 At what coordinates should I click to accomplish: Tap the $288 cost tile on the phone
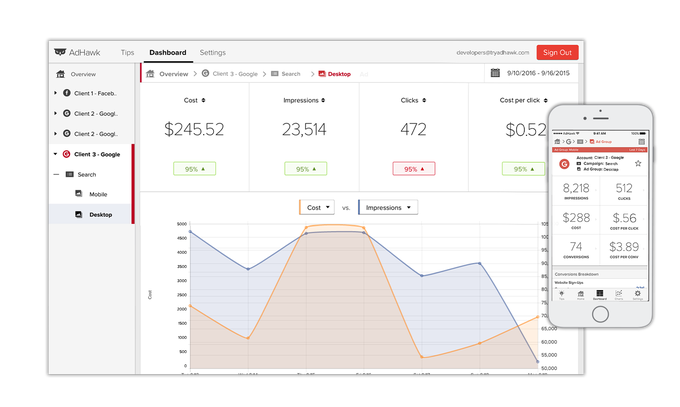pos(576,220)
